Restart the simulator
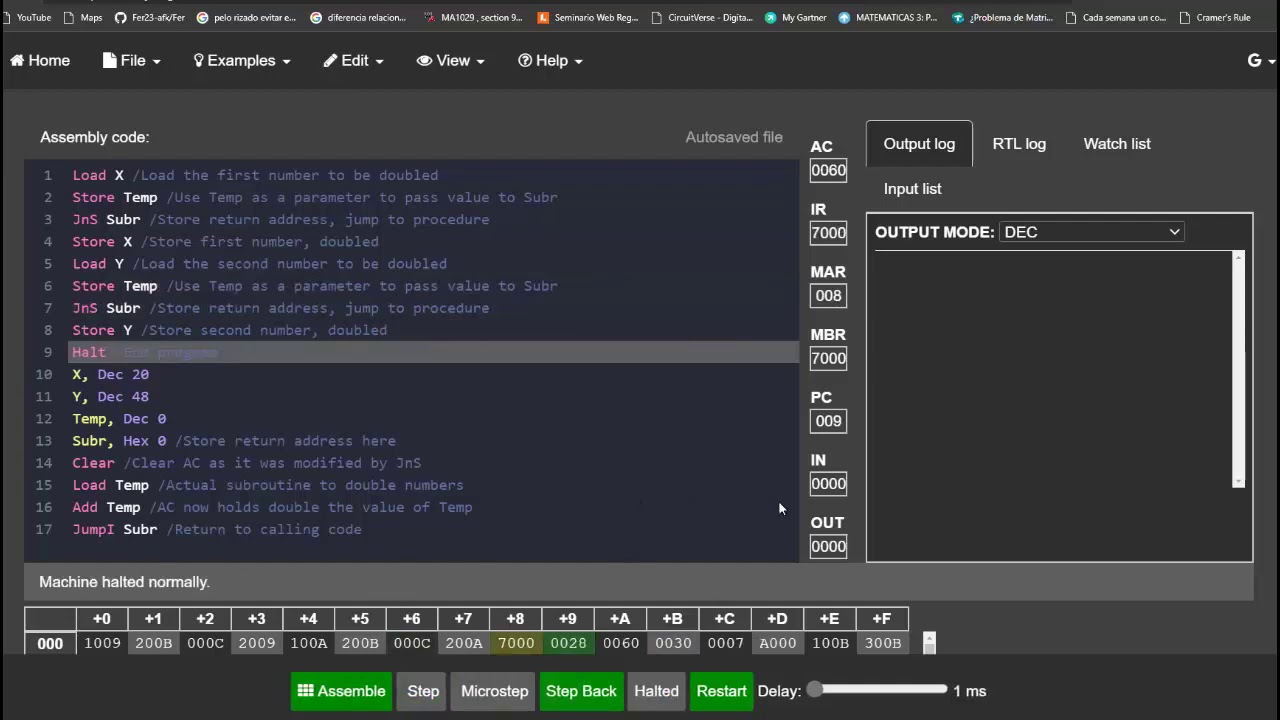 point(721,691)
